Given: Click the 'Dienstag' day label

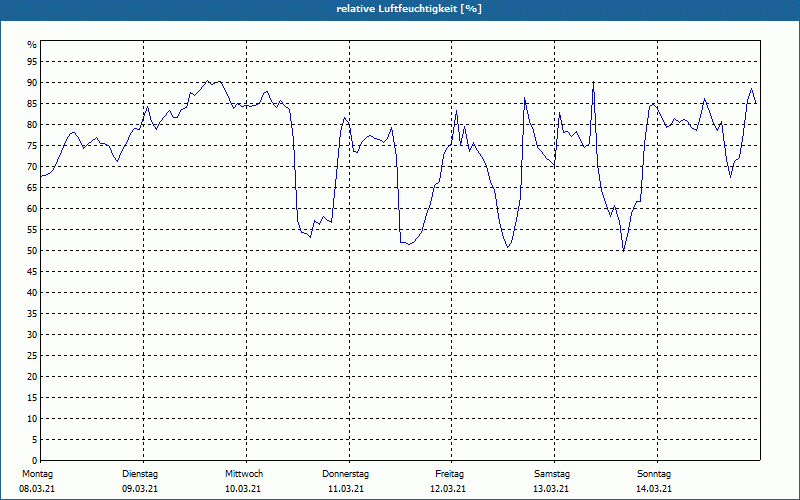Looking at the screenshot, I should point(140,474).
